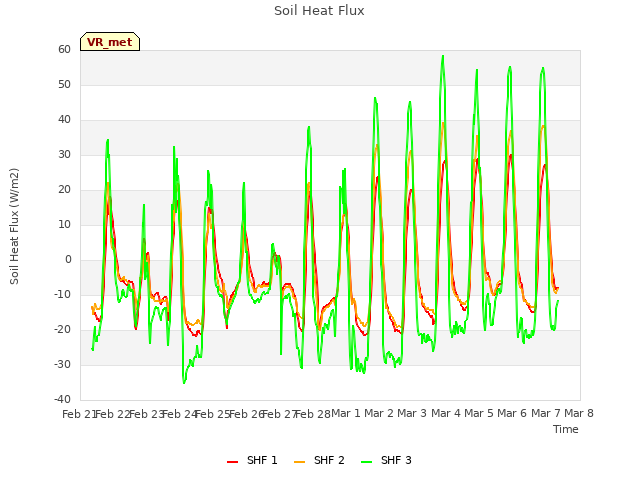The width and height of the screenshot is (640, 480).
Task: Click the lowest green trough near Feb 24
Action: coord(184,382)
